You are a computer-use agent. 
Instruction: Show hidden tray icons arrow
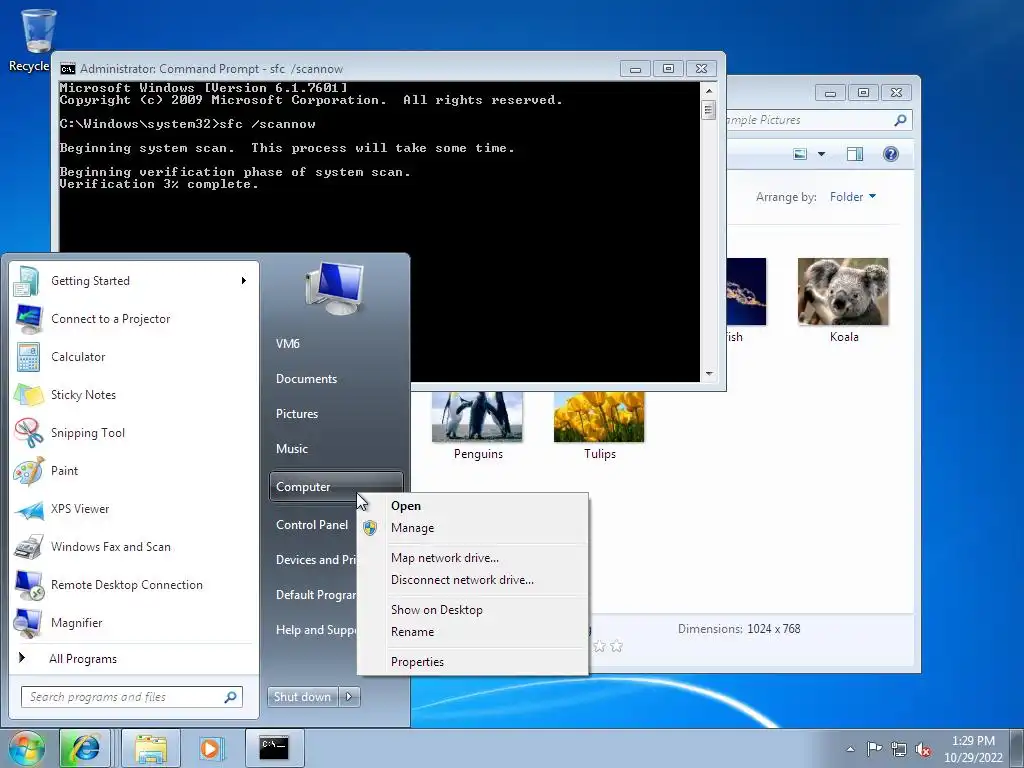coord(850,749)
